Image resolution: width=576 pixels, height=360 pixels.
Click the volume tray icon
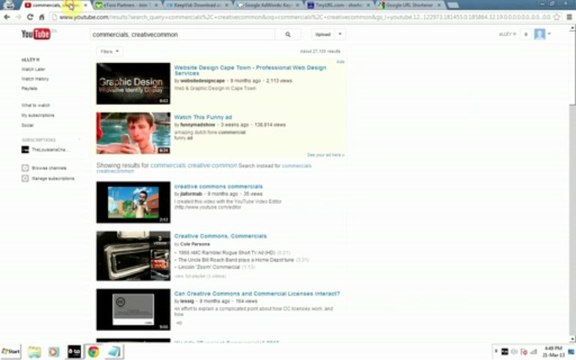point(514,352)
